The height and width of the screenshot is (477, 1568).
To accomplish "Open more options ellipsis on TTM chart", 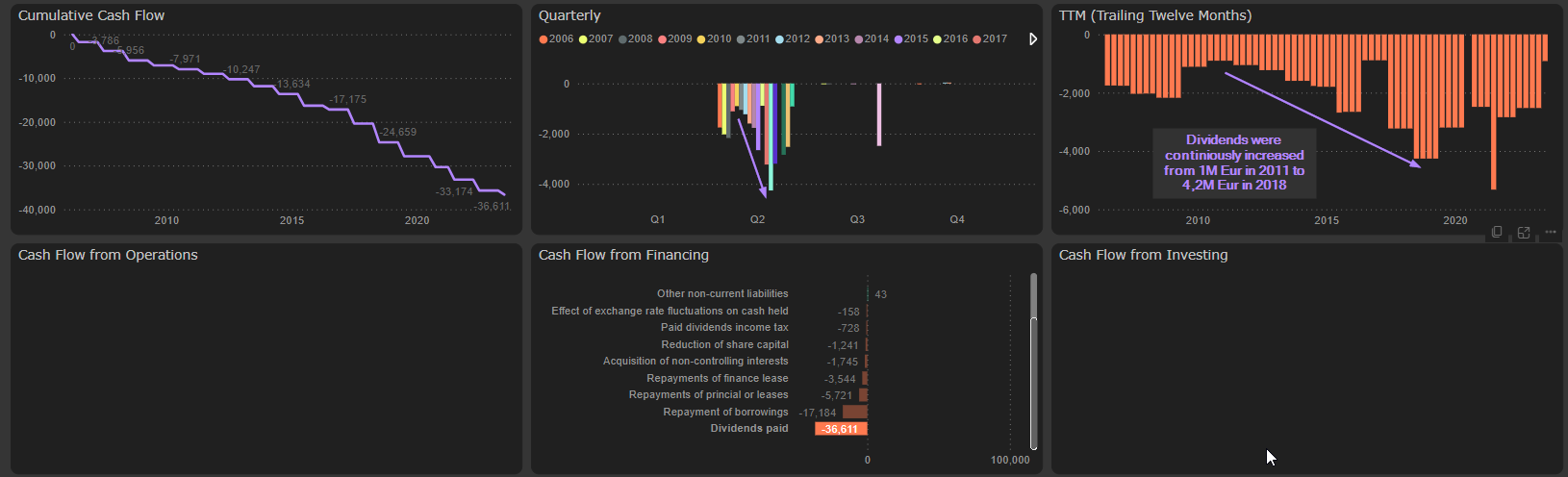I will (x=1550, y=233).
